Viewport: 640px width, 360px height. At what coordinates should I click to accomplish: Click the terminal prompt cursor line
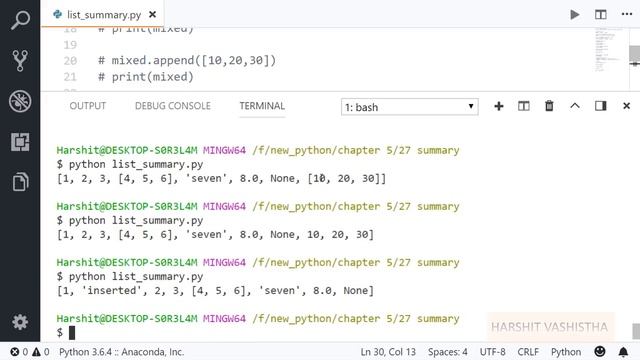point(66,333)
